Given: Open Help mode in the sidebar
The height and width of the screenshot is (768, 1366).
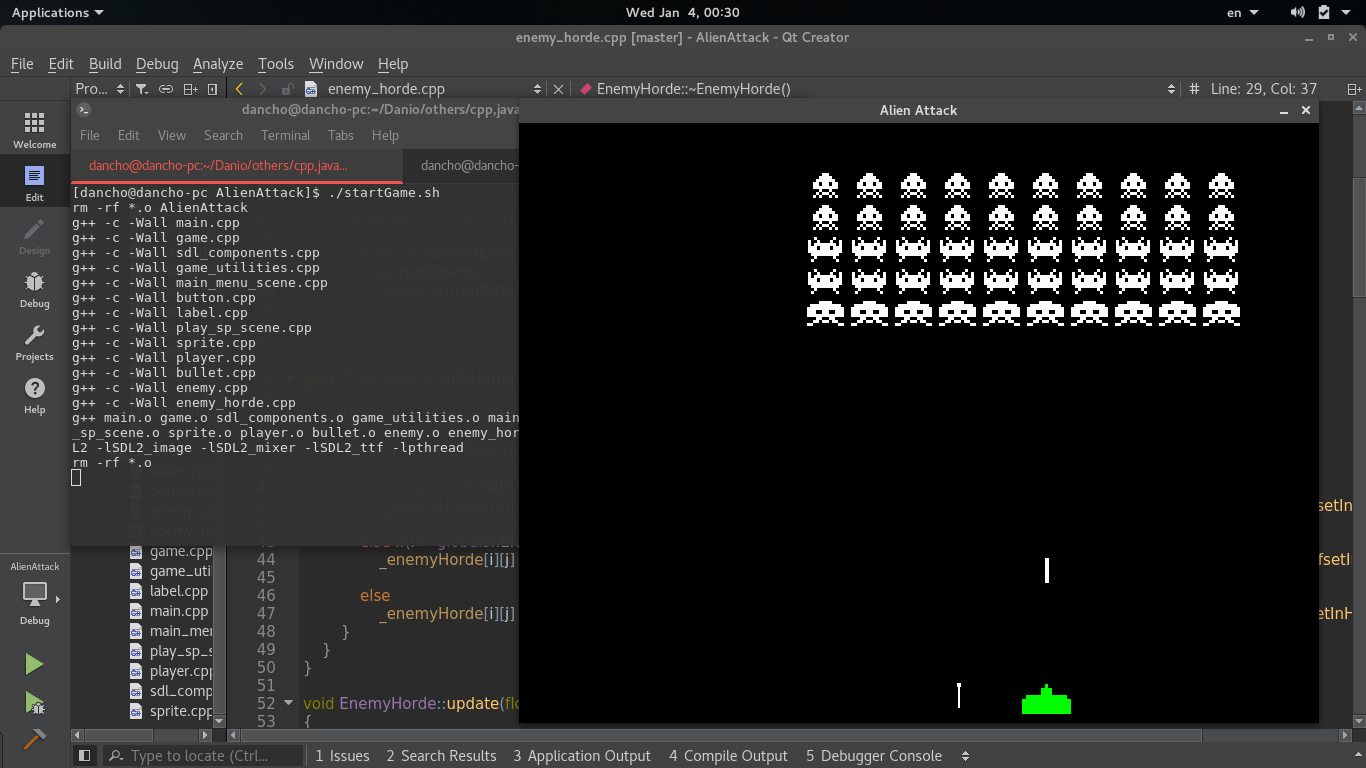Looking at the screenshot, I should [34, 396].
